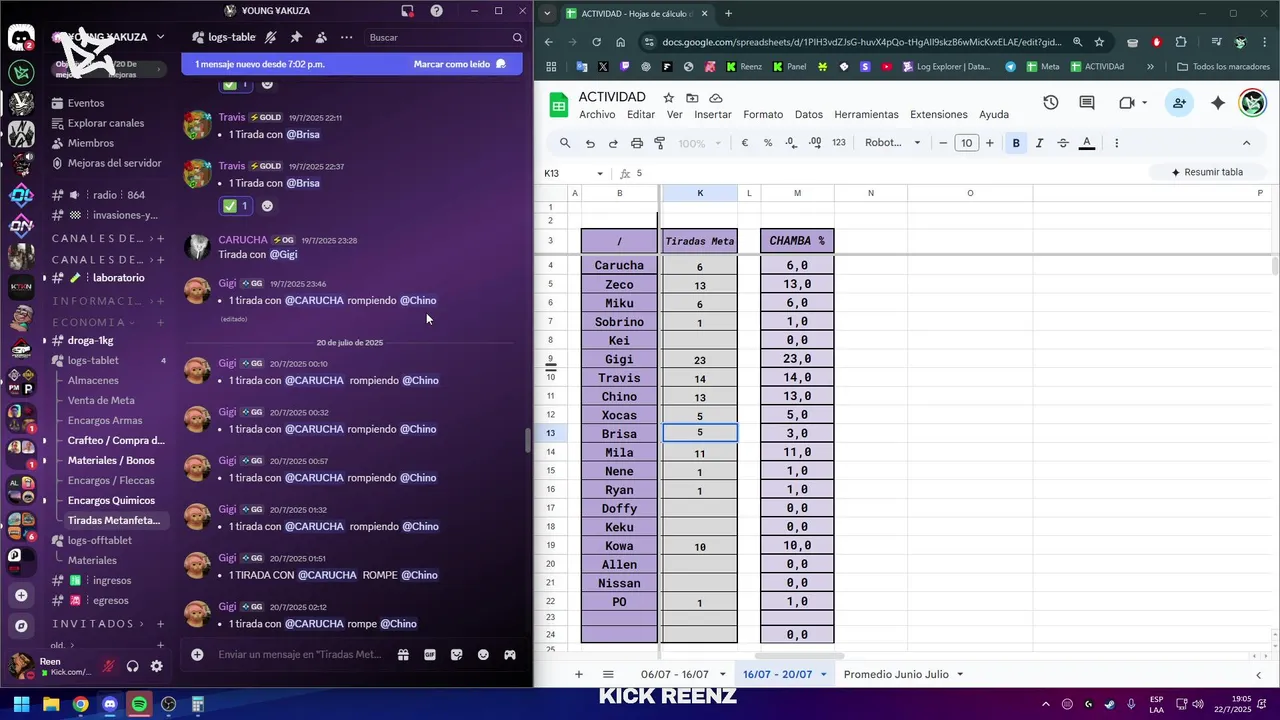Click the print icon in Sheets toolbar
This screenshot has width=1280, height=720.
pos(637,143)
